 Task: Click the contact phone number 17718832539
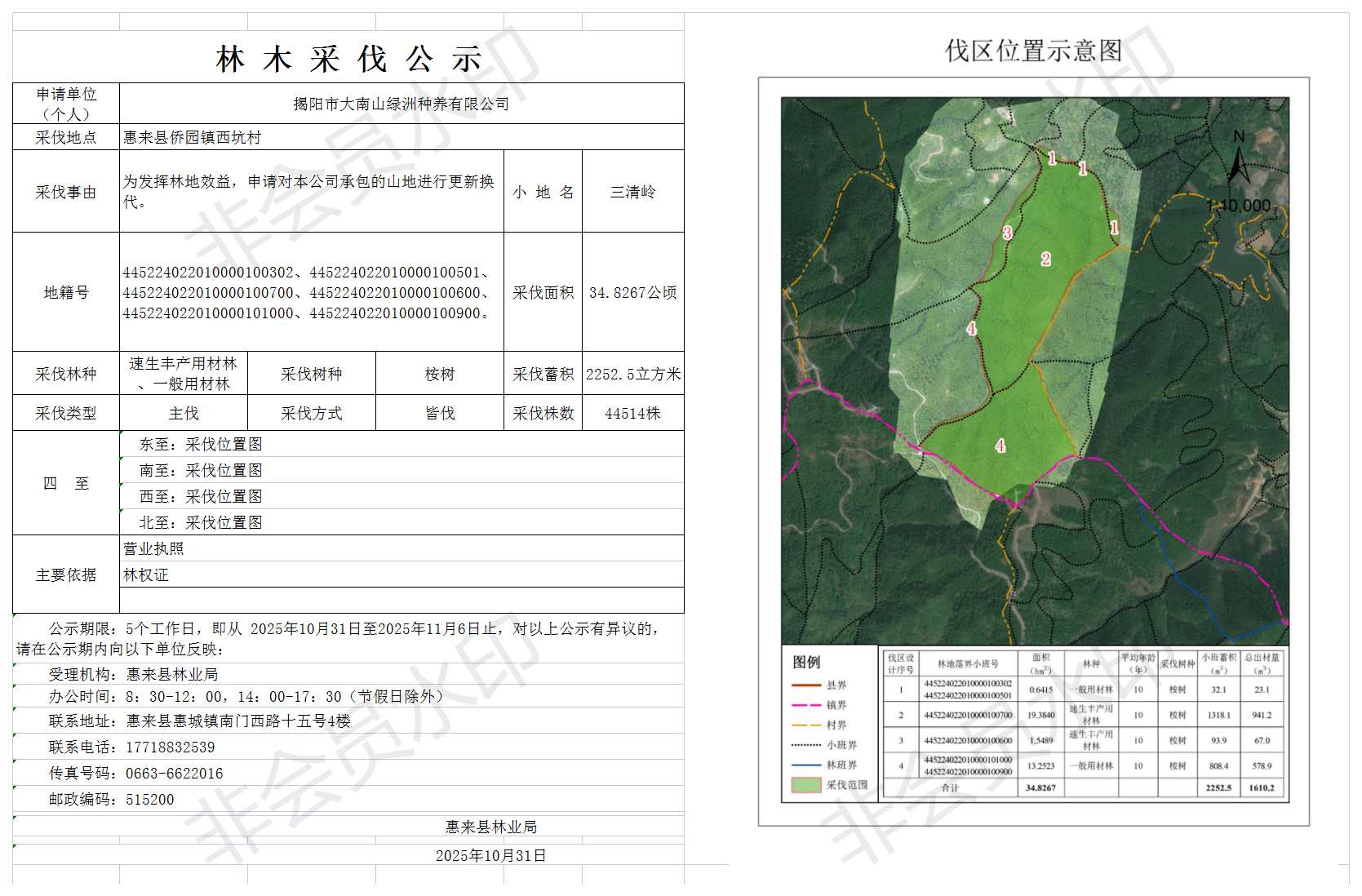pos(171,747)
